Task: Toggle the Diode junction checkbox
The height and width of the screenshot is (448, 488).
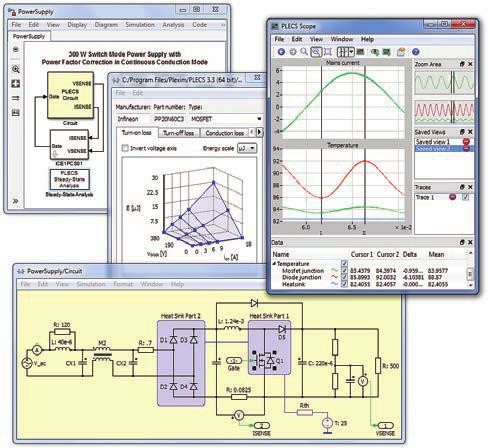Action: click(344, 277)
